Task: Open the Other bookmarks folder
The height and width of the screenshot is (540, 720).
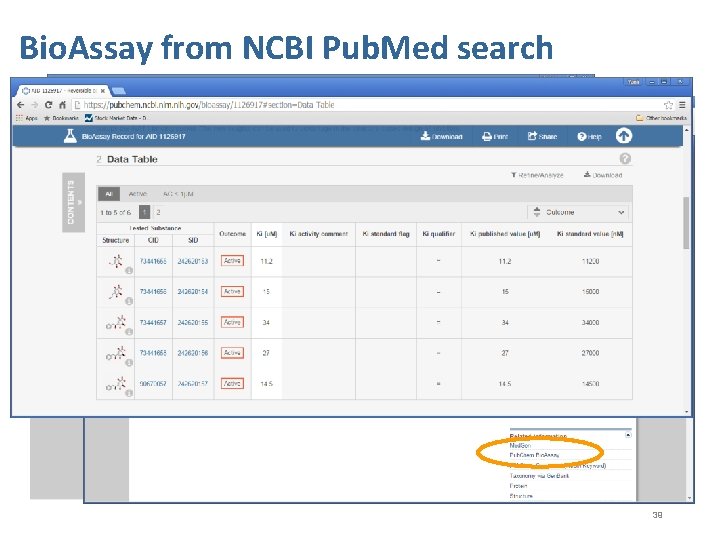Action: (661, 118)
